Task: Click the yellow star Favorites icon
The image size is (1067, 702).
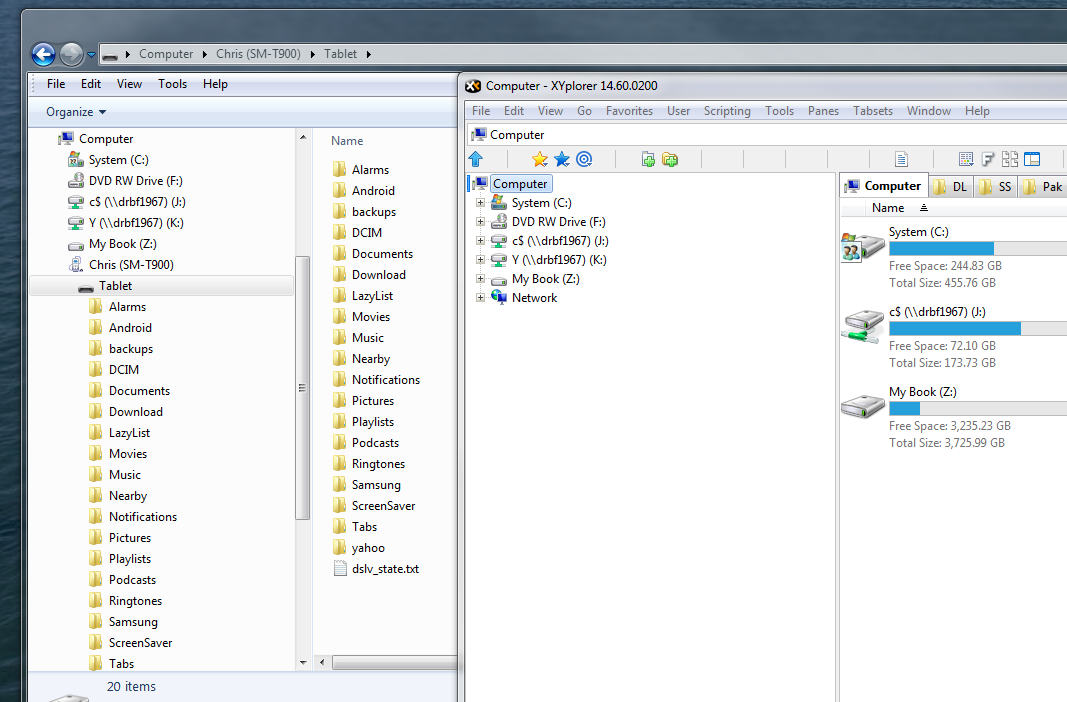Action: (x=540, y=159)
